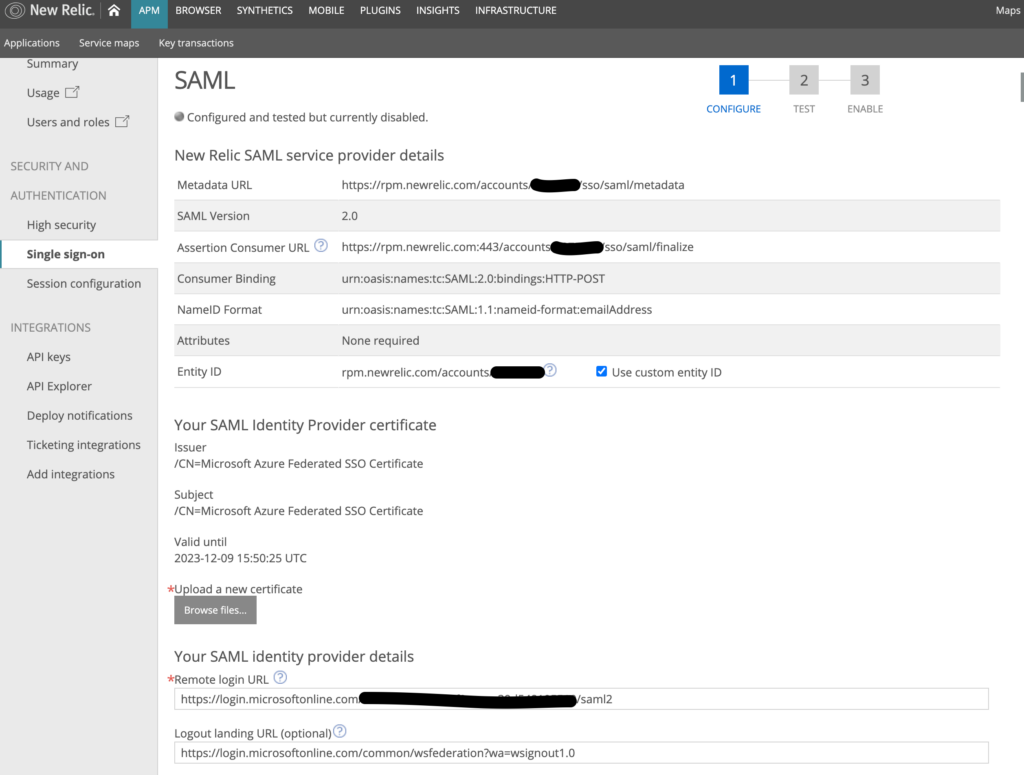This screenshot has height=775, width=1024.
Task: Click the 'None required' attributes value
Action: point(380,340)
